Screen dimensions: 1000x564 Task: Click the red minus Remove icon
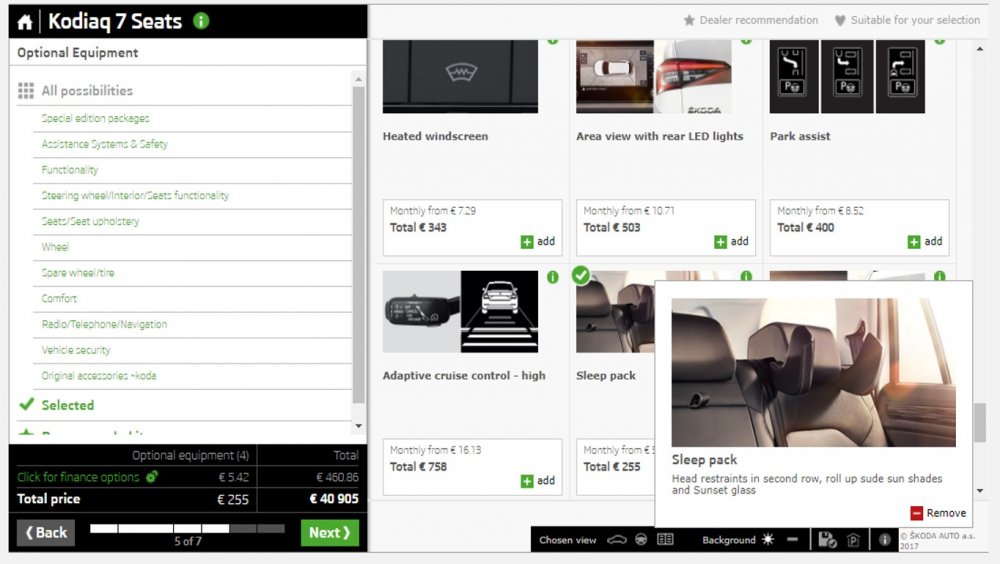click(x=916, y=513)
